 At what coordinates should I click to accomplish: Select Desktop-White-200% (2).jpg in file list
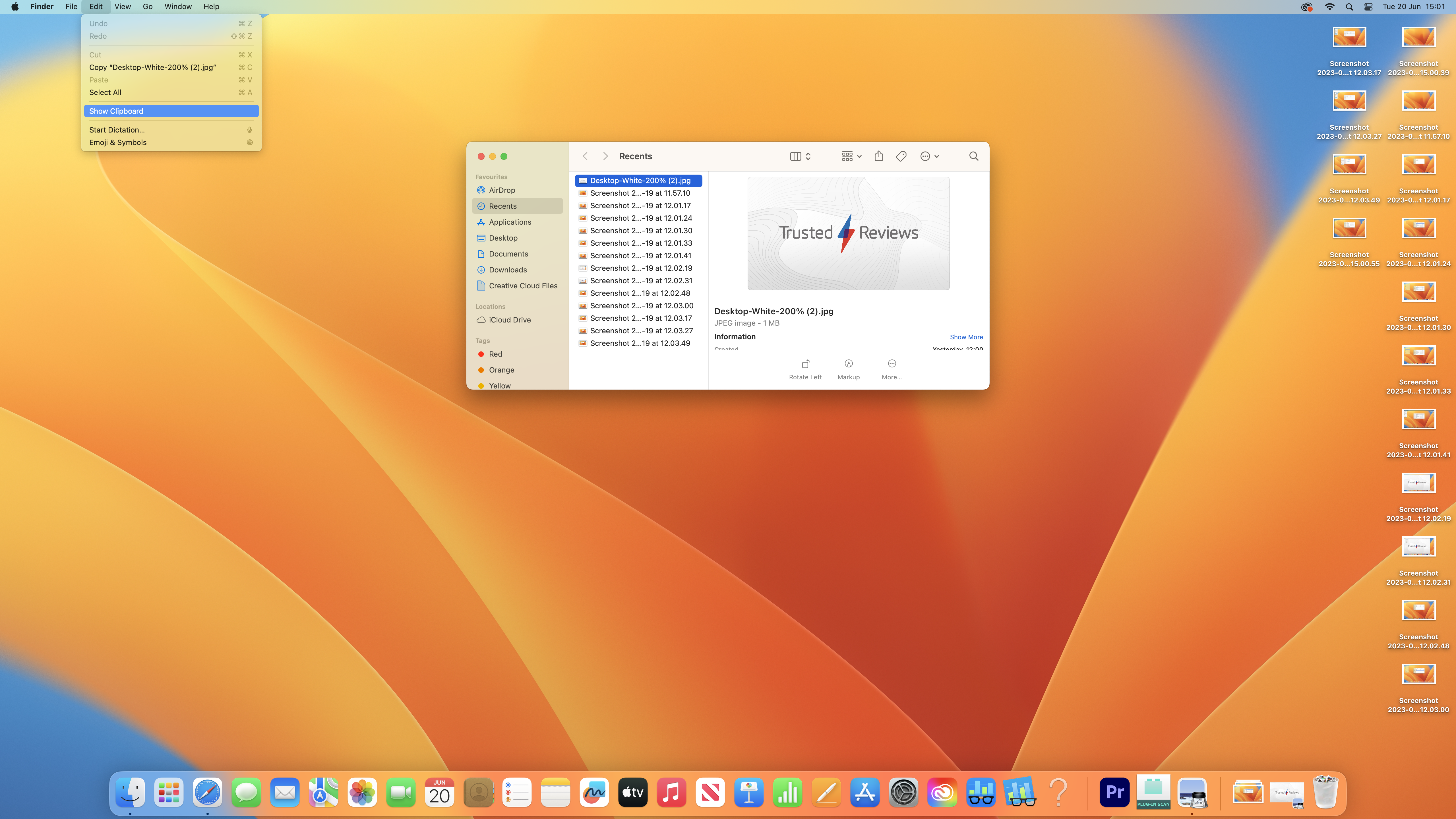coord(638,180)
